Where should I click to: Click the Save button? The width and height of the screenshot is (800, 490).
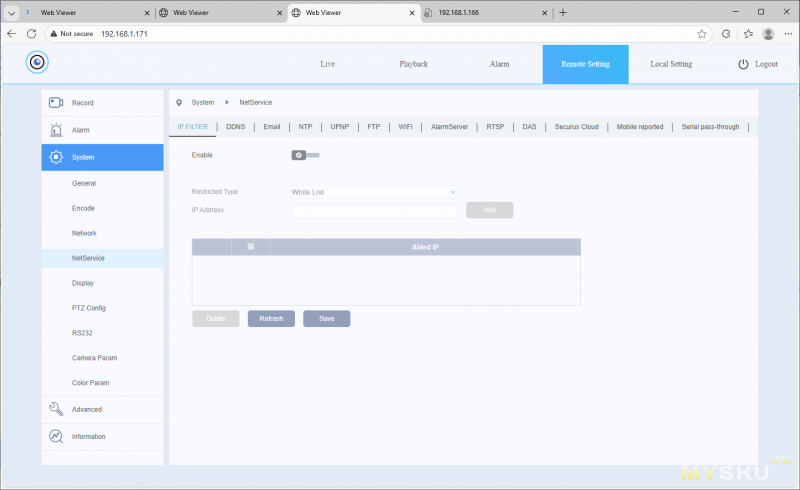(x=326, y=319)
